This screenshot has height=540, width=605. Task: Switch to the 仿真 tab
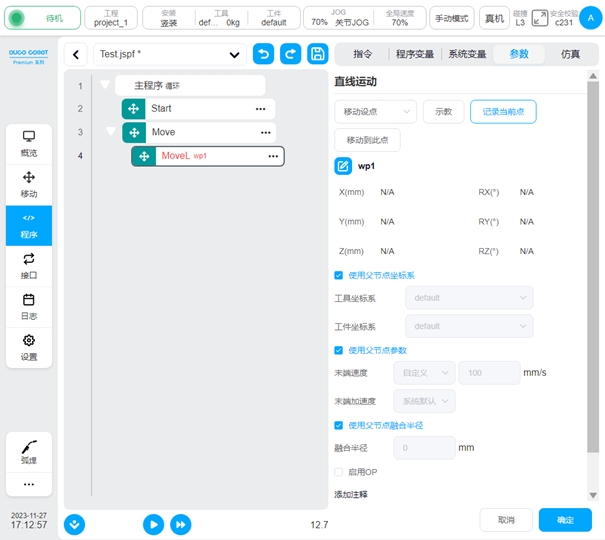click(x=569, y=55)
